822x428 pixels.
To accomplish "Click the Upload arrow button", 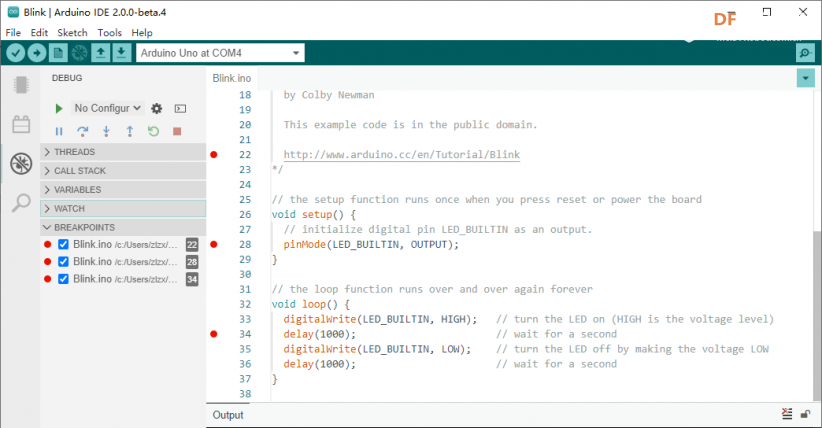I will [37, 53].
